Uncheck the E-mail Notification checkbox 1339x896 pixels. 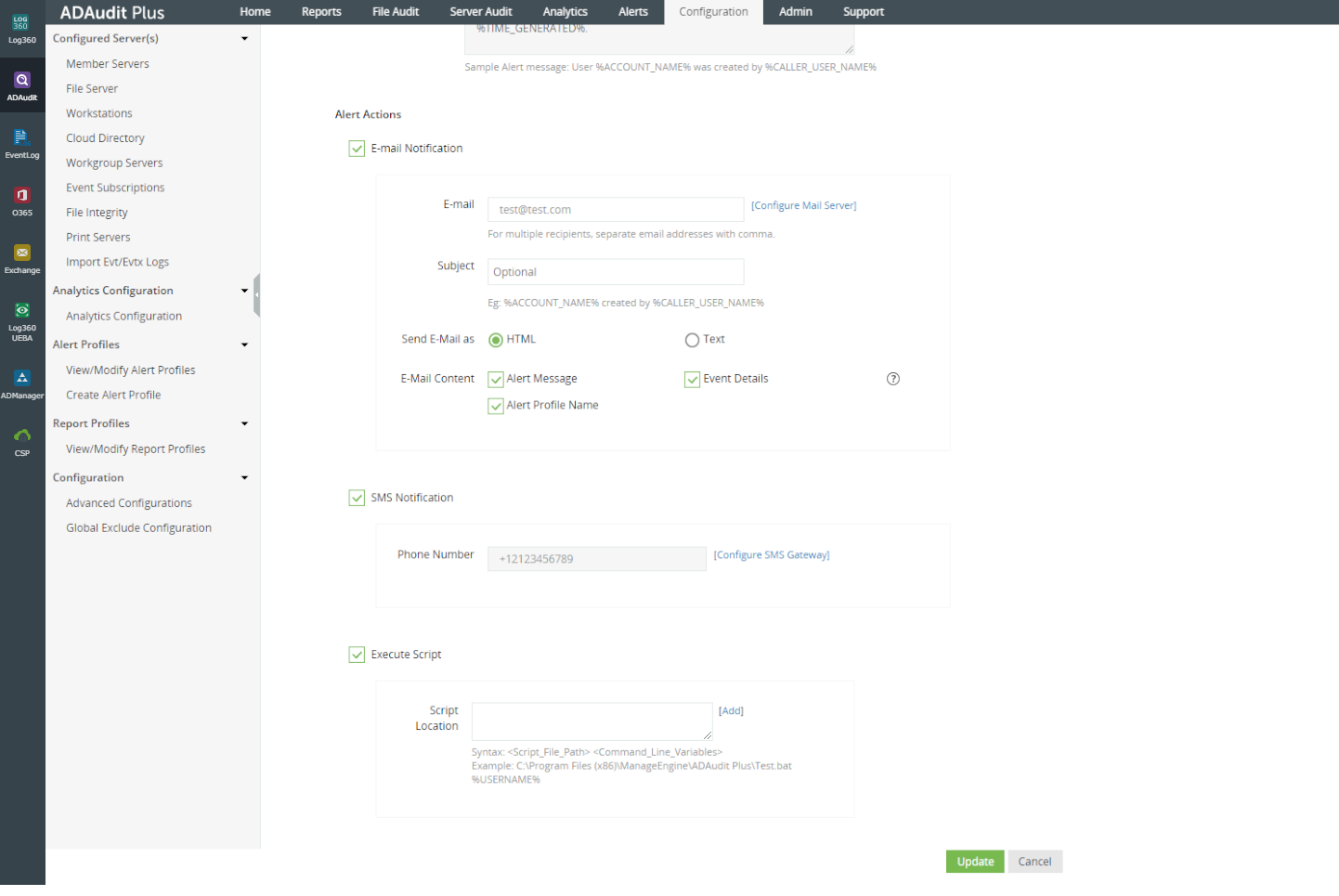(357, 149)
